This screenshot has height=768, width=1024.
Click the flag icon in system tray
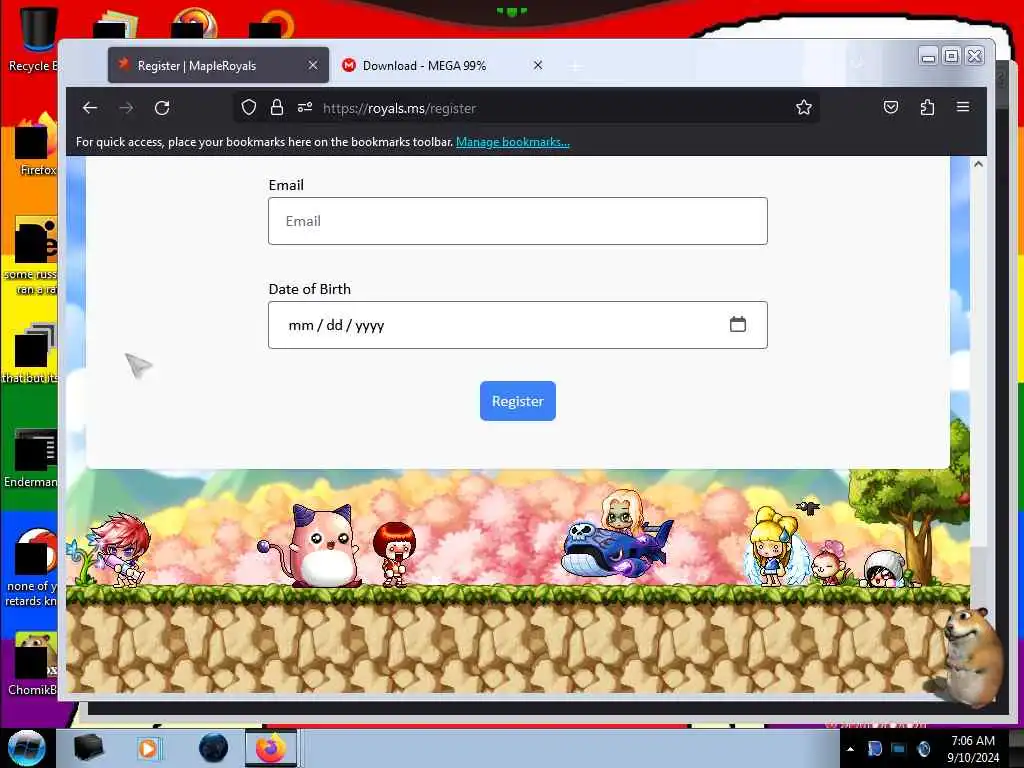pos(874,748)
